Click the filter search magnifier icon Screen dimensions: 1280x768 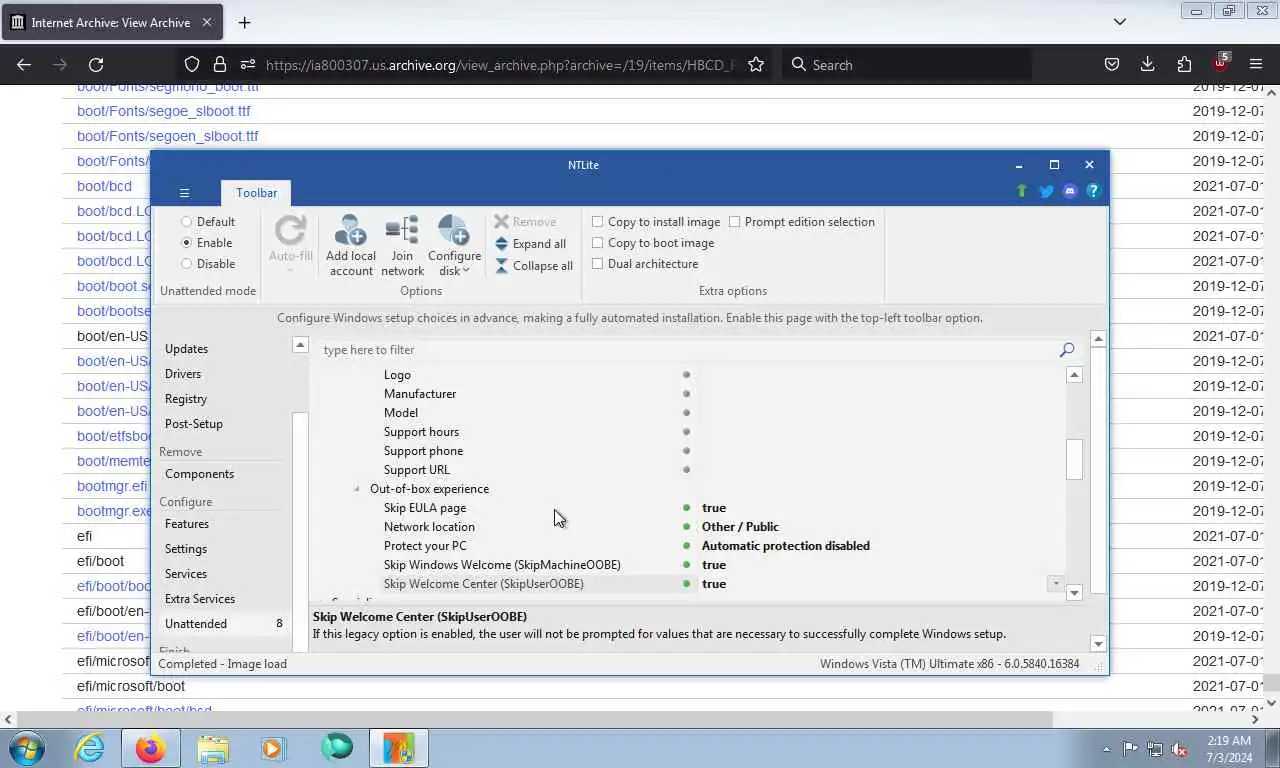pyautogui.click(x=1067, y=350)
